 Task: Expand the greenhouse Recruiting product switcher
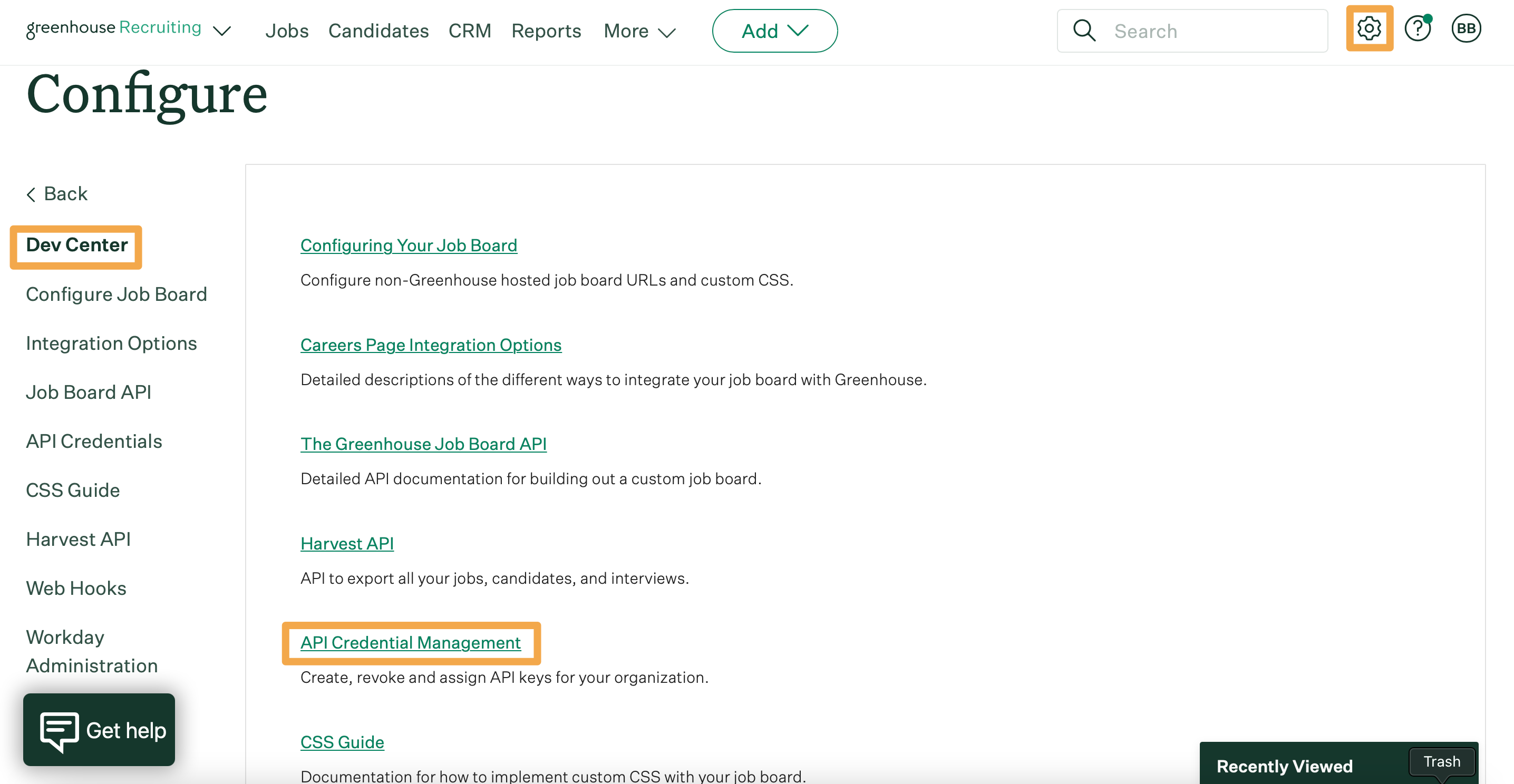pos(221,31)
